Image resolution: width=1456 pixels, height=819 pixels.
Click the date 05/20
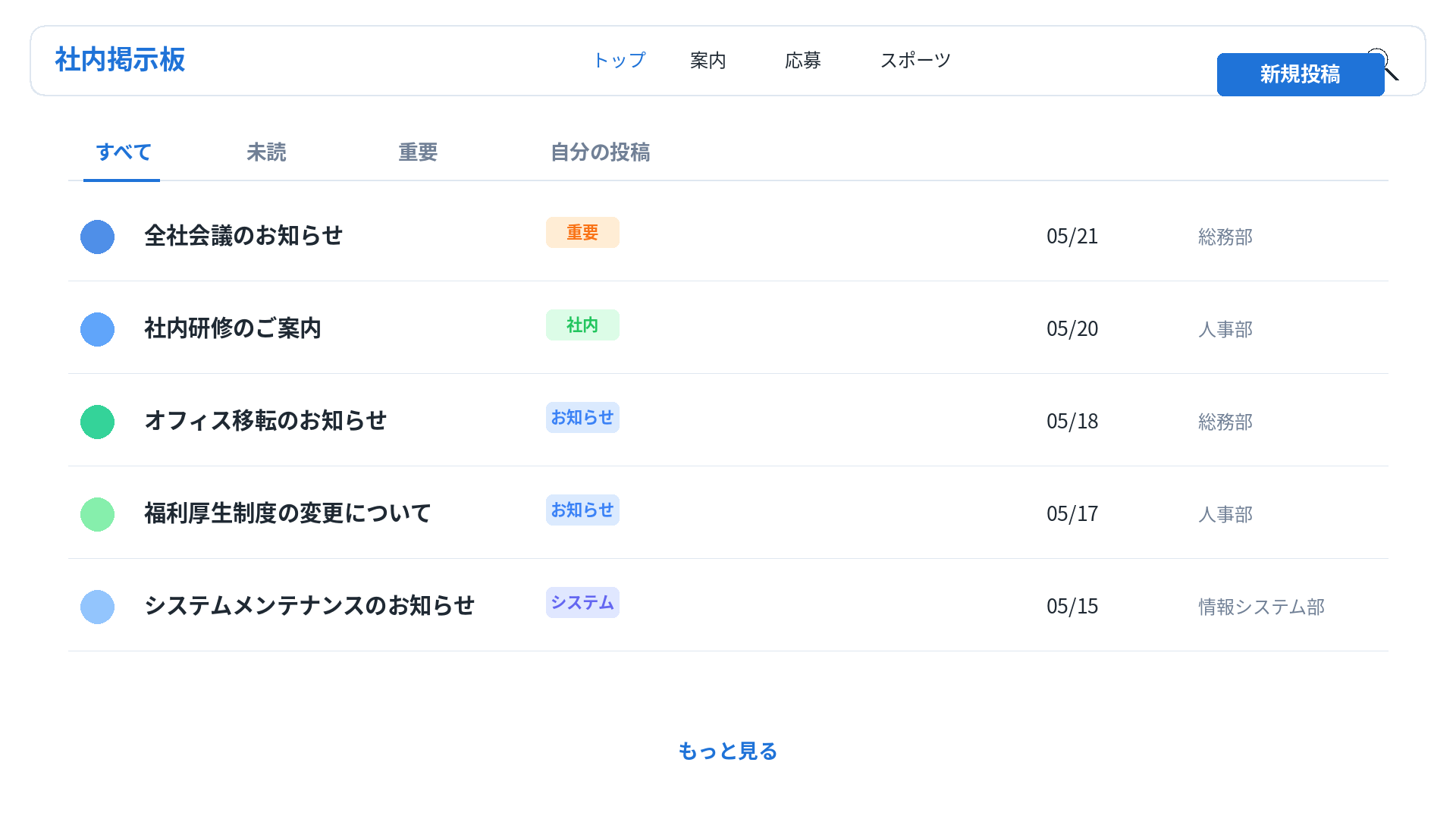[x=1072, y=329]
